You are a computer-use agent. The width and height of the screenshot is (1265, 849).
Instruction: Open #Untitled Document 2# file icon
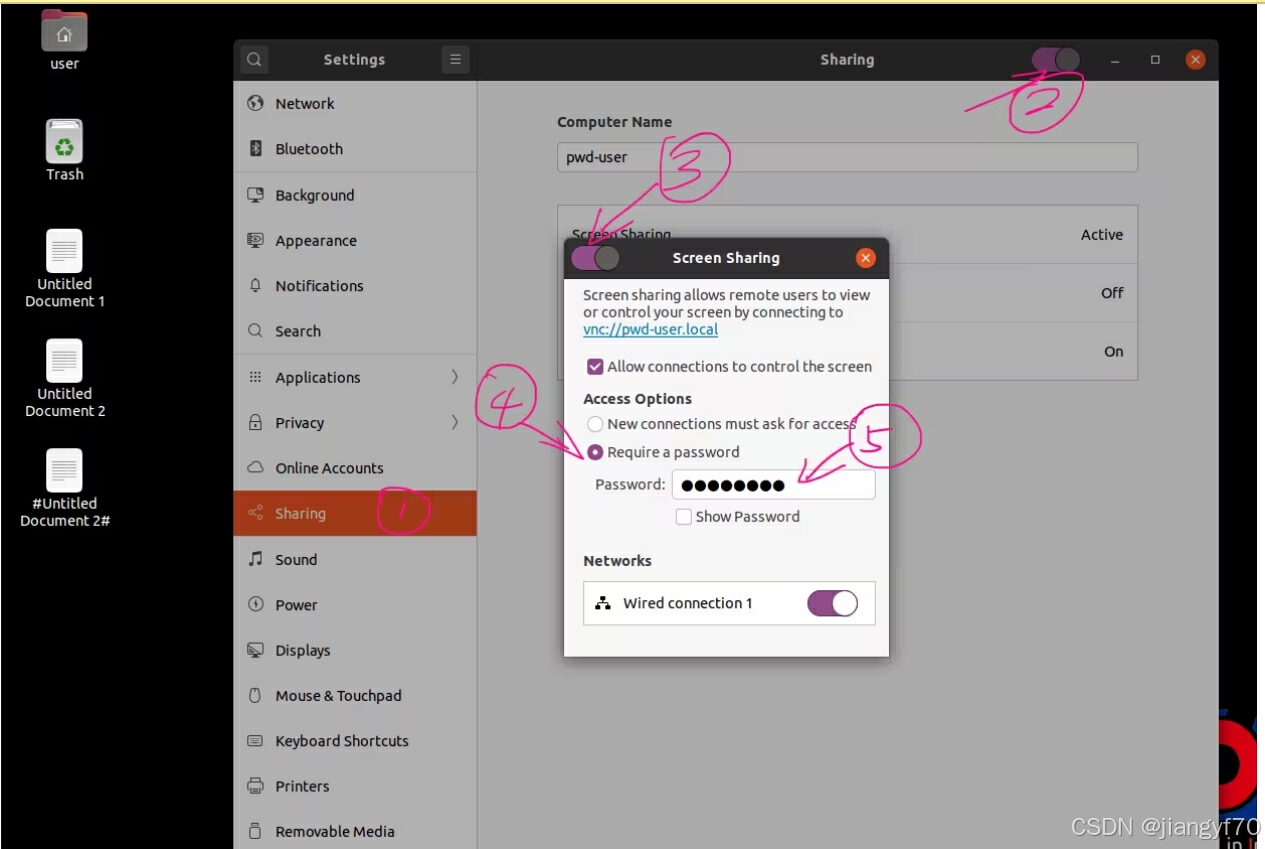coord(64,471)
